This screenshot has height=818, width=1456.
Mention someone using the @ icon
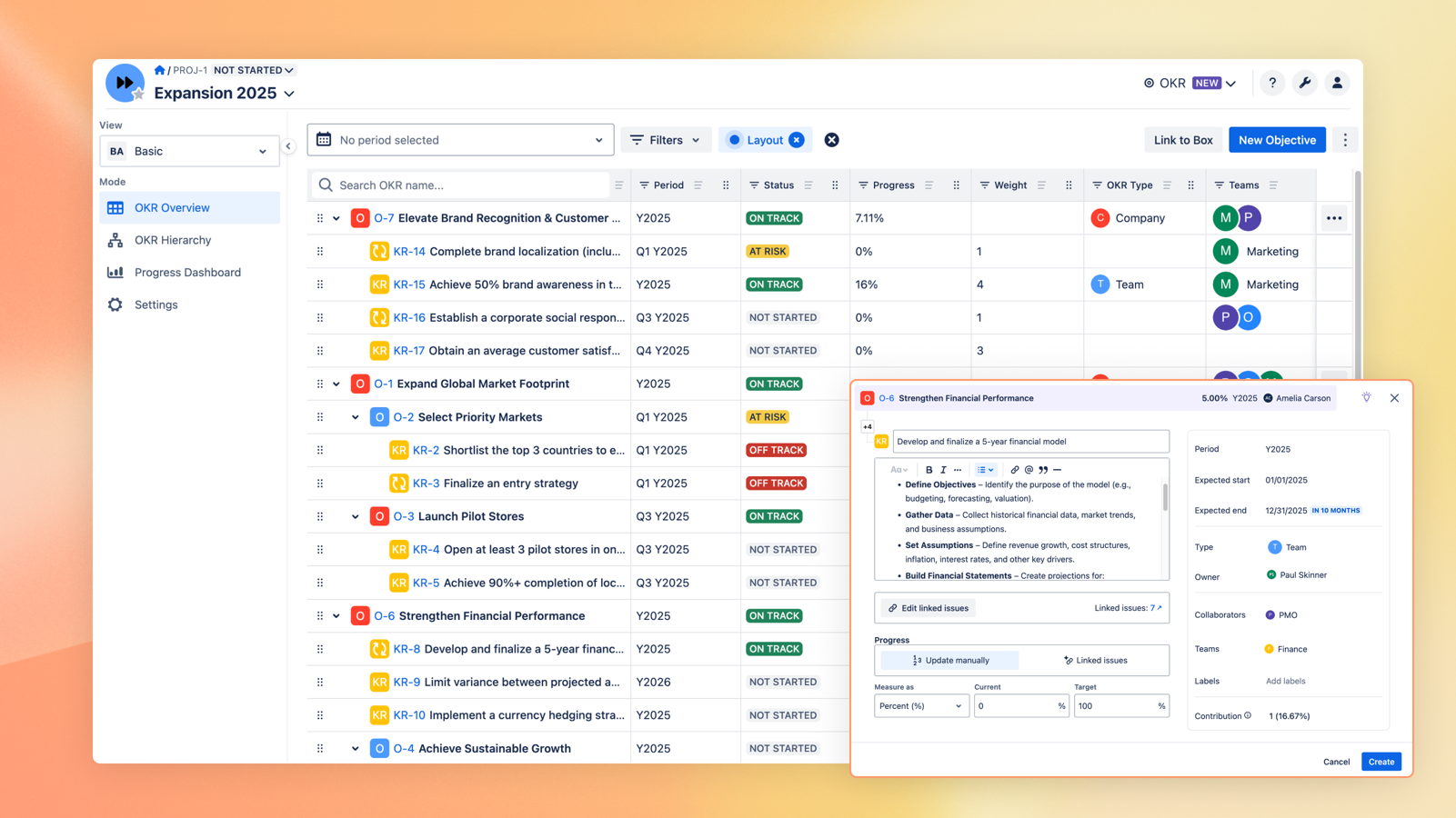(x=1029, y=469)
